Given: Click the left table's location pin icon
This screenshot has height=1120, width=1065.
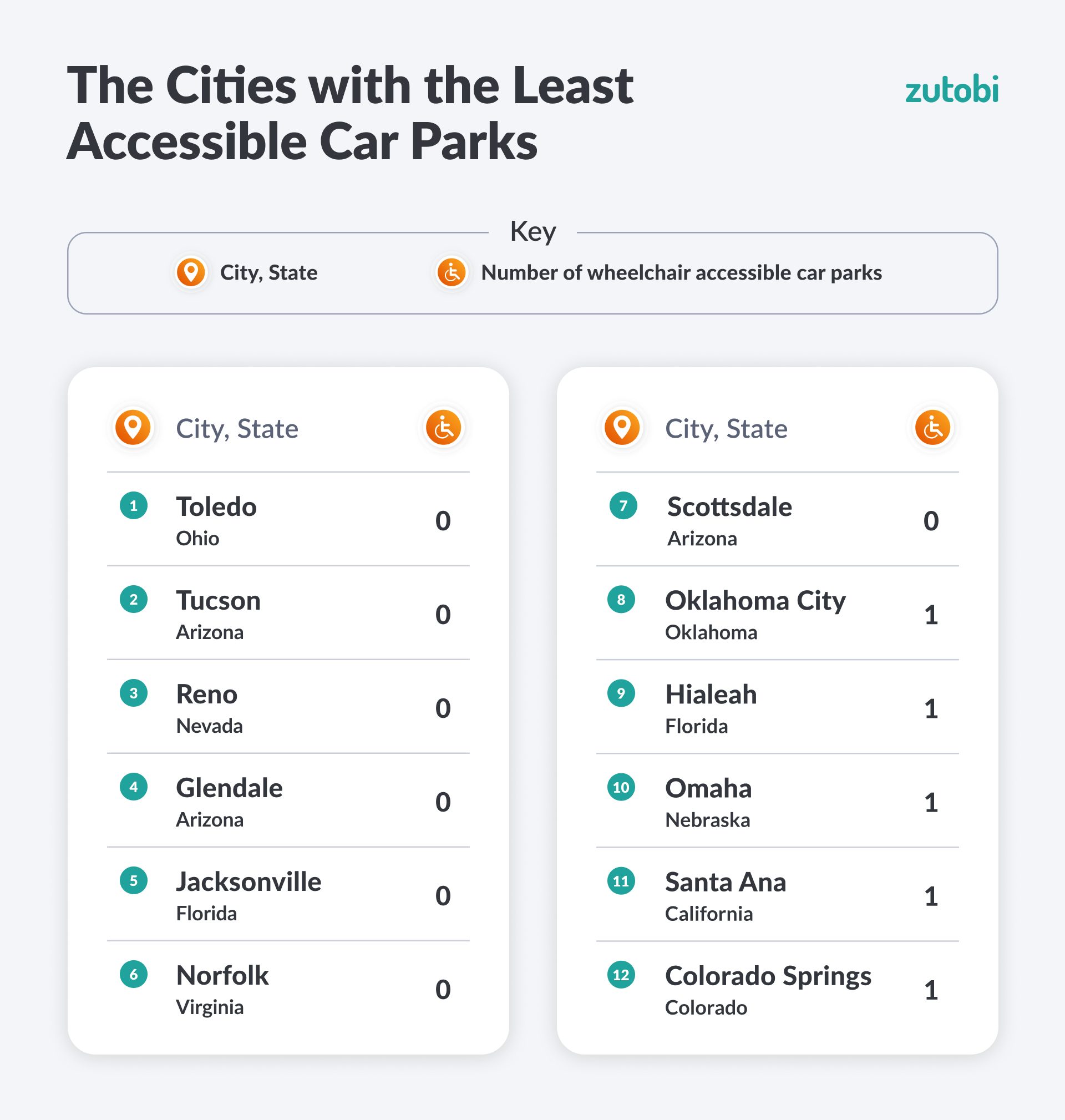Looking at the screenshot, I should [133, 428].
